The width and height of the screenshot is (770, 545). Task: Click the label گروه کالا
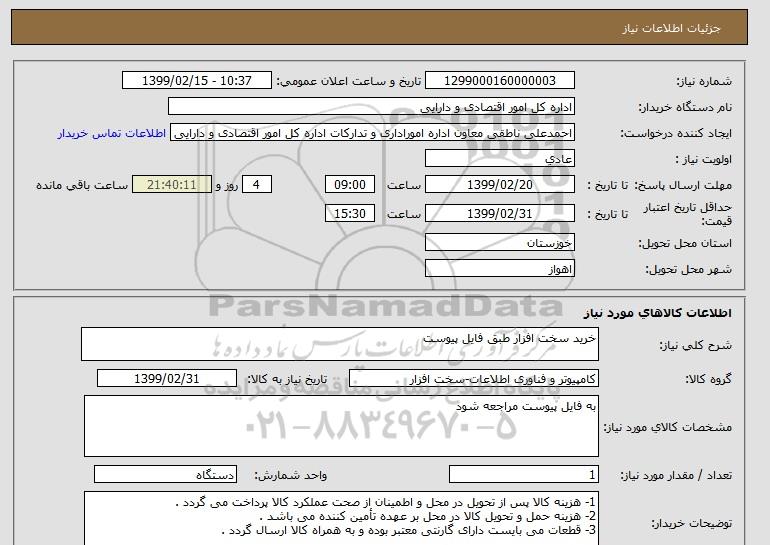point(709,379)
